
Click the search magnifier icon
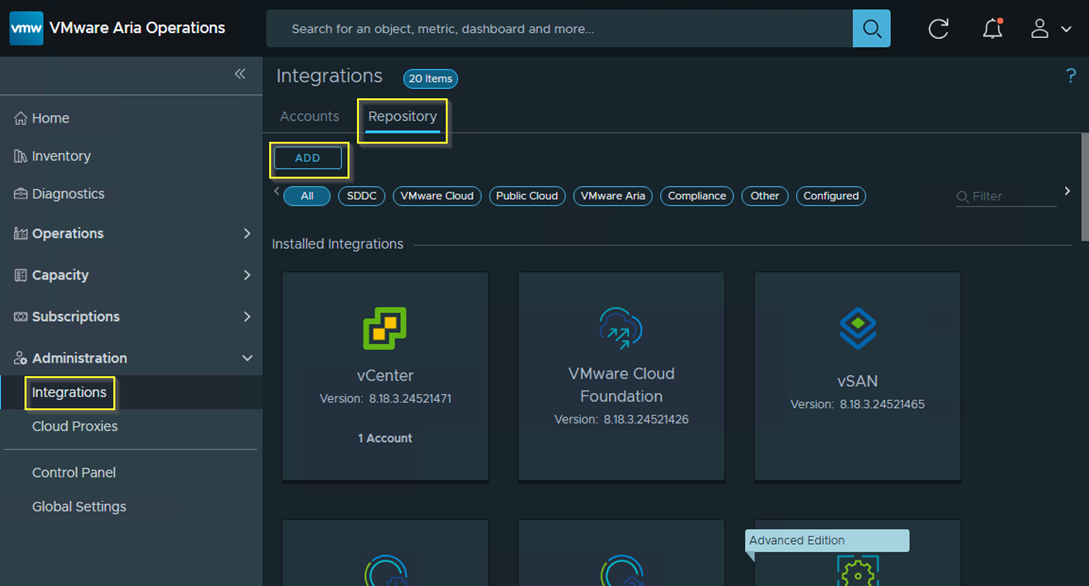[x=869, y=28]
